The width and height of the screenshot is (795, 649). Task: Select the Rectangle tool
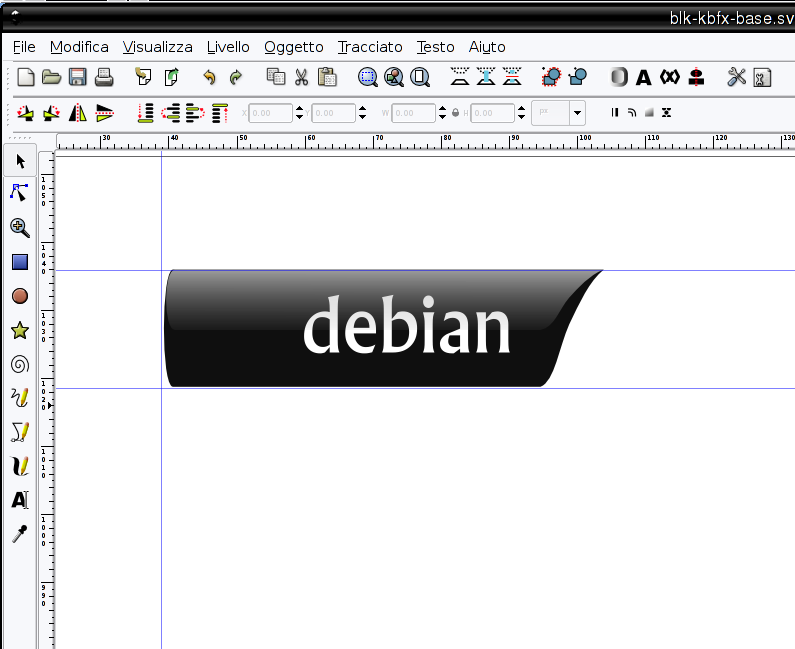click(x=20, y=262)
